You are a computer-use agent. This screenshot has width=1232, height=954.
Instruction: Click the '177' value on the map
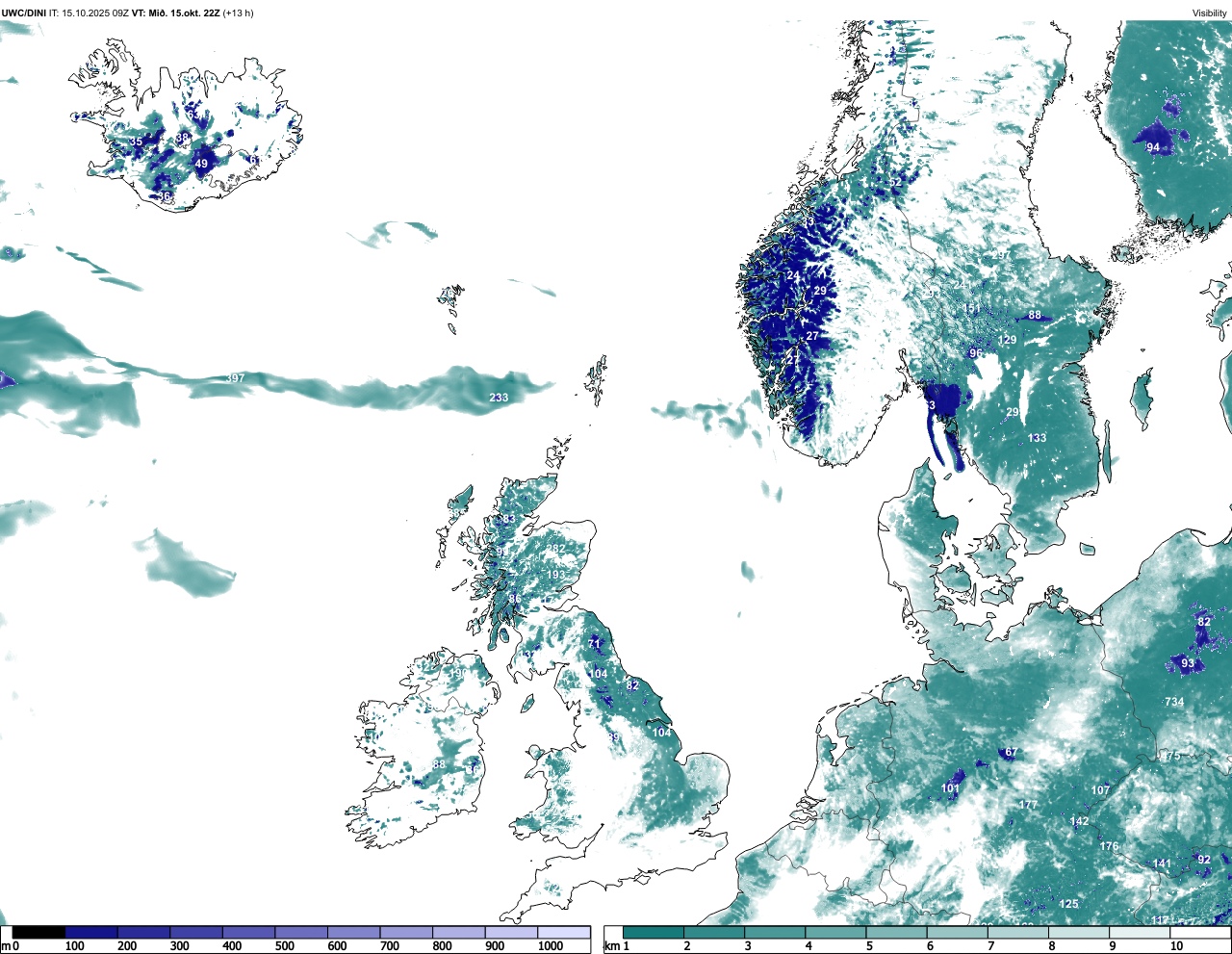1028,805
